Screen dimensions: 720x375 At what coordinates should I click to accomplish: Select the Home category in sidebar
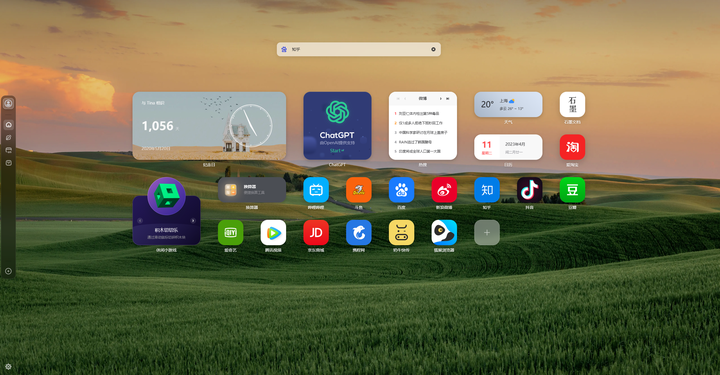click(8, 125)
